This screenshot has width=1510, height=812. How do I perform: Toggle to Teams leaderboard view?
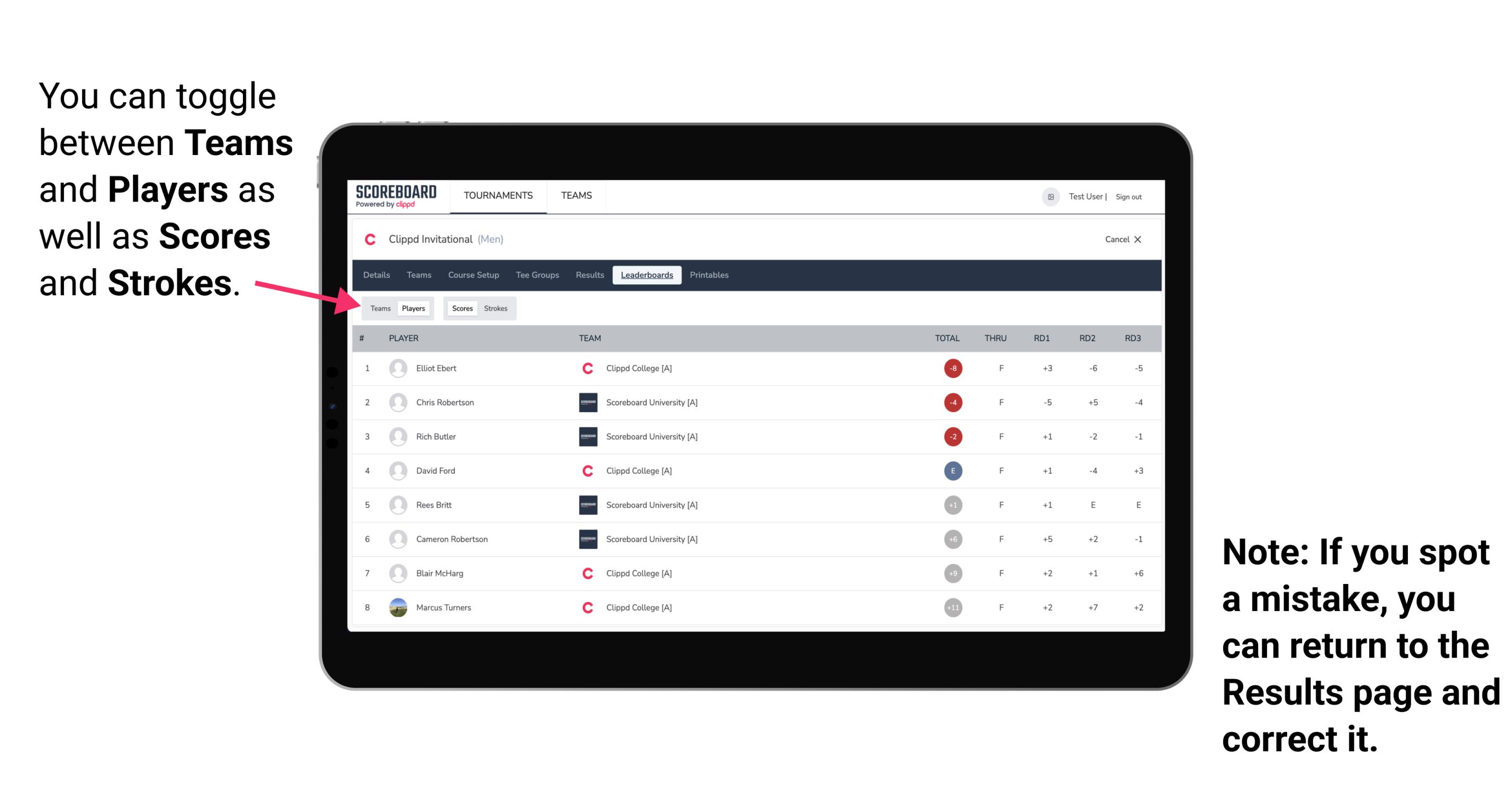(x=380, y=308)
